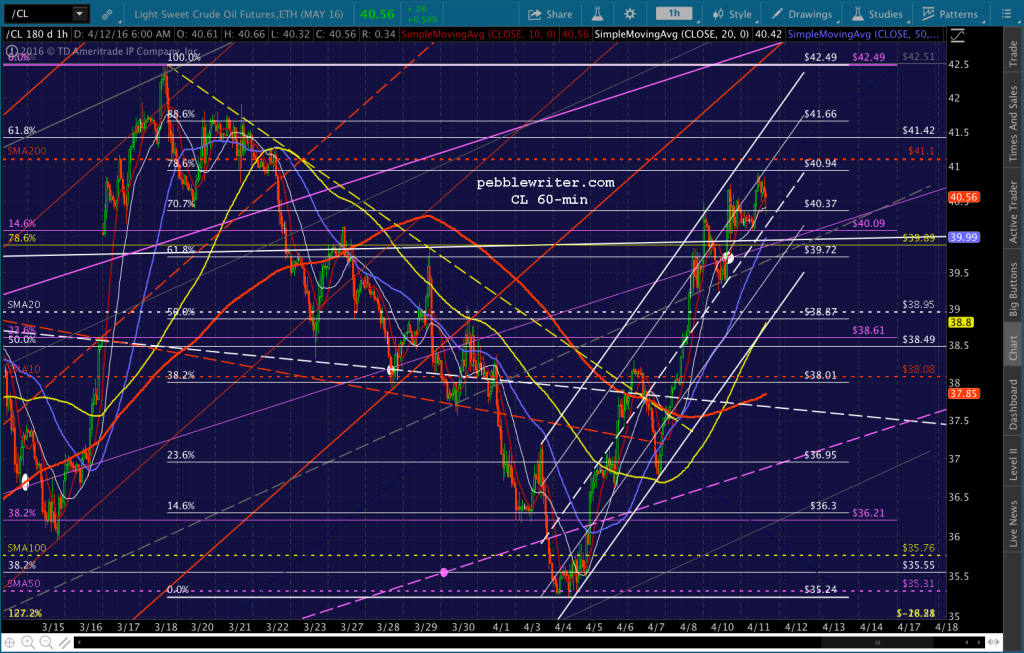Screen dimensions: 1024x653
Task: Click the blue 39.99 price bubble on axis
Action: pyautogui.click(x=964, y=237)
